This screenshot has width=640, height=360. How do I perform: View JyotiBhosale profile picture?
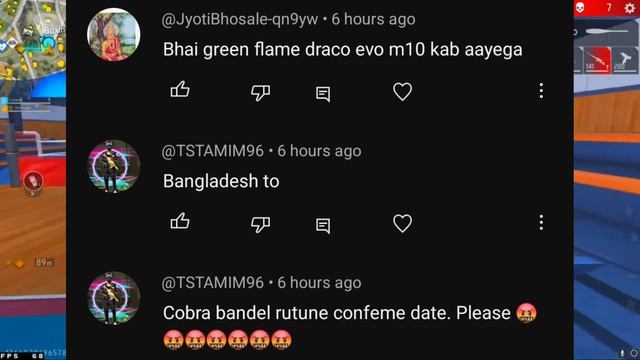click(x=113, y=34)
